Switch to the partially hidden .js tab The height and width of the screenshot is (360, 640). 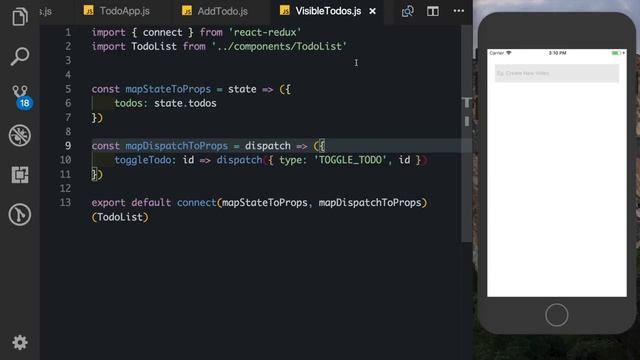46,11
